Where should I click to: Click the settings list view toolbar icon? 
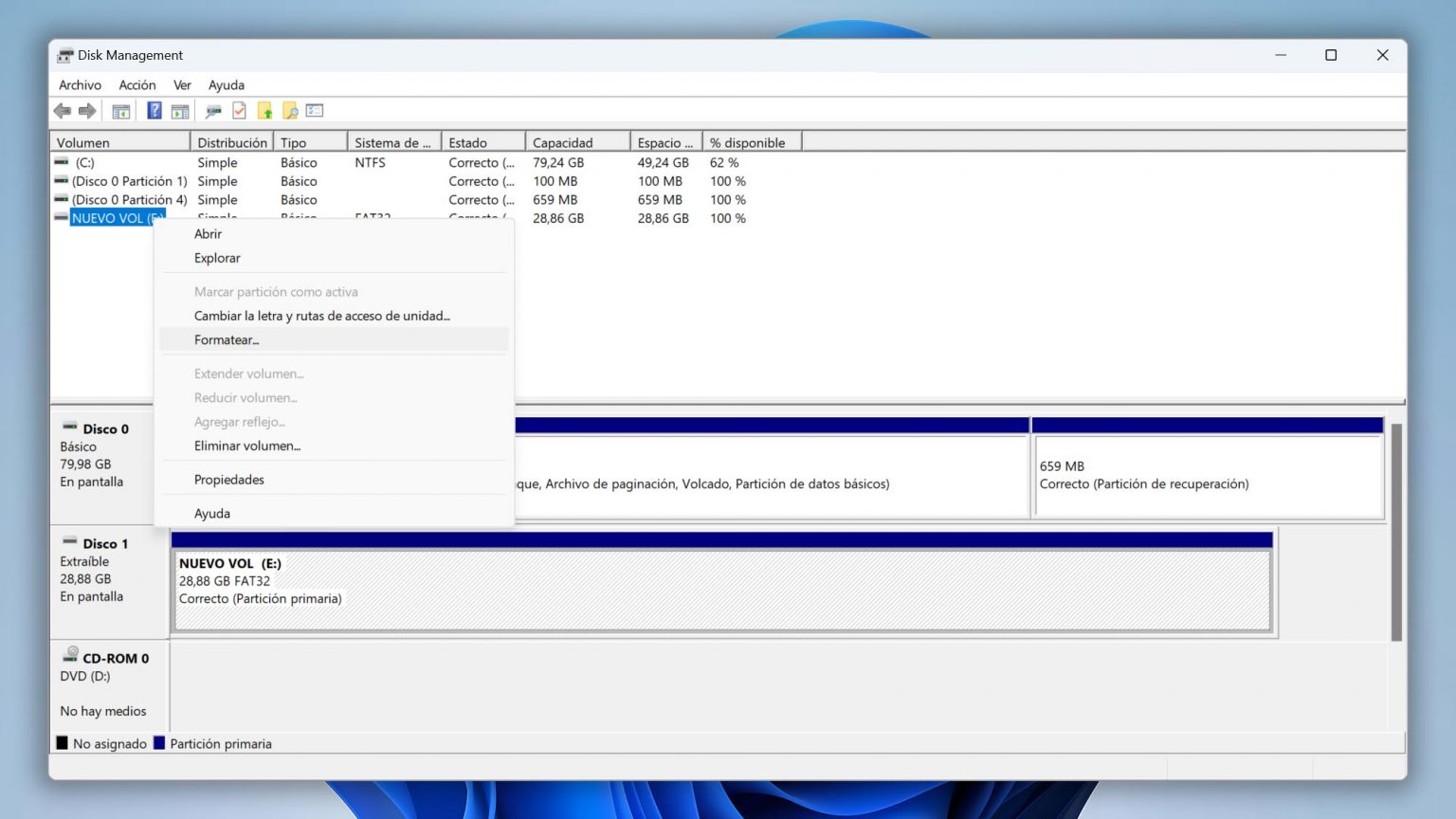click(315, 111)
